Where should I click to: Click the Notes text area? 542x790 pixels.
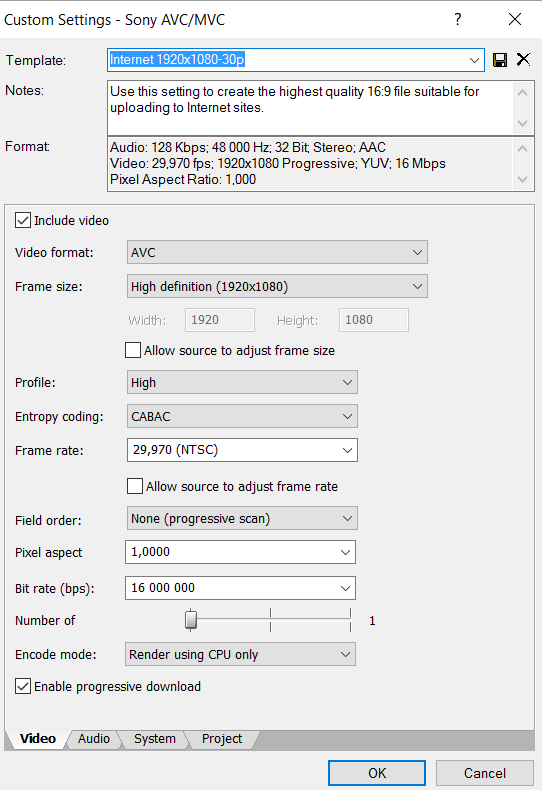(x=310, y=107)
